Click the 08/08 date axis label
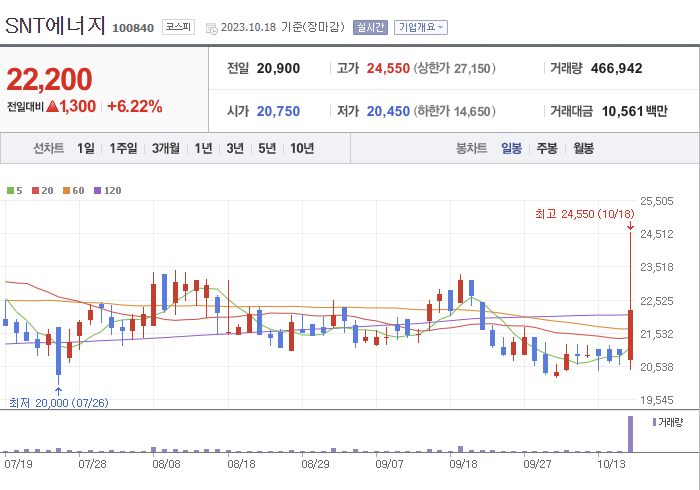Screen dimensions: 700x490 pos(166,464)
